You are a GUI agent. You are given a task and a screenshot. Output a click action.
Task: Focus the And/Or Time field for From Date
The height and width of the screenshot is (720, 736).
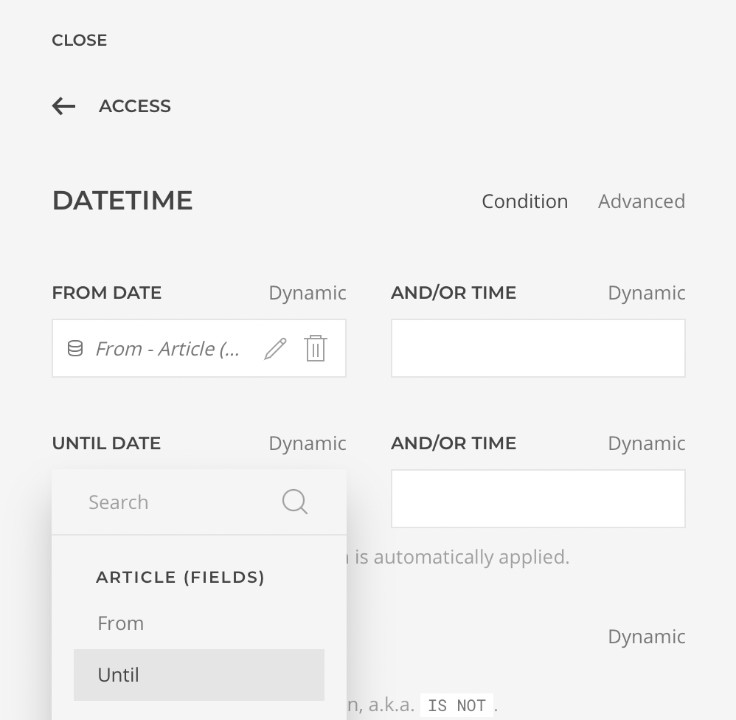(x=538, y=348)
